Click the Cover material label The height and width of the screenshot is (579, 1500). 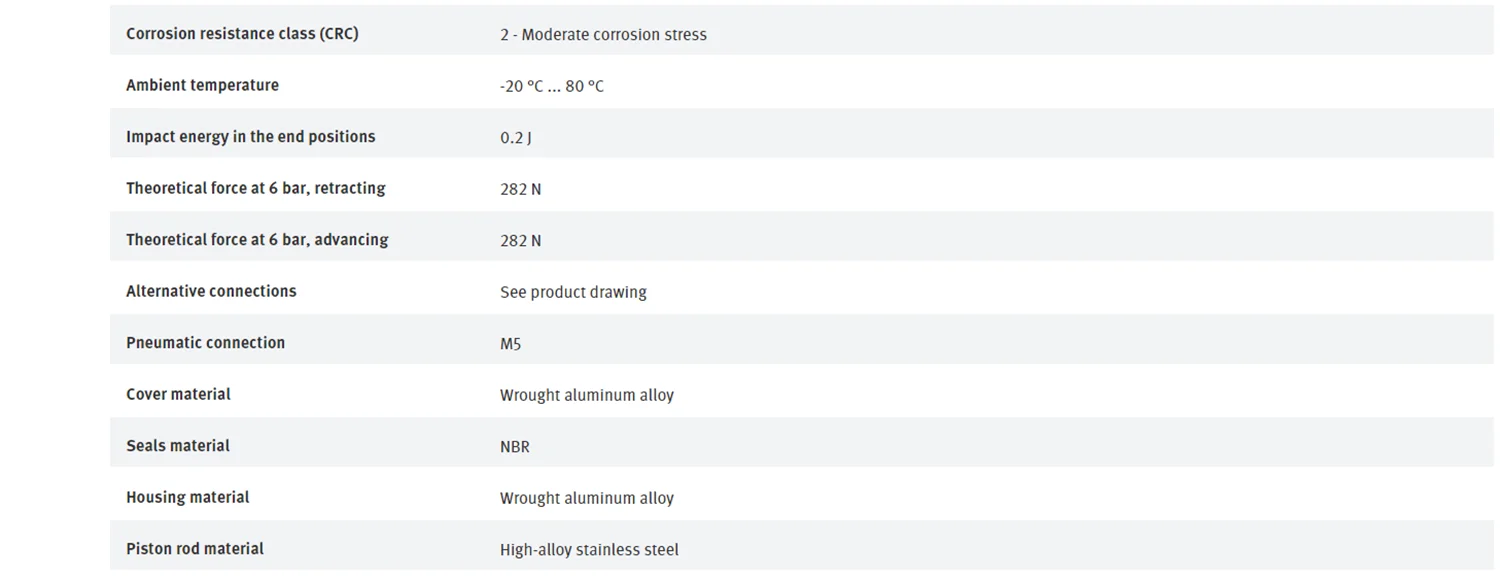click(x=178, y=394)
